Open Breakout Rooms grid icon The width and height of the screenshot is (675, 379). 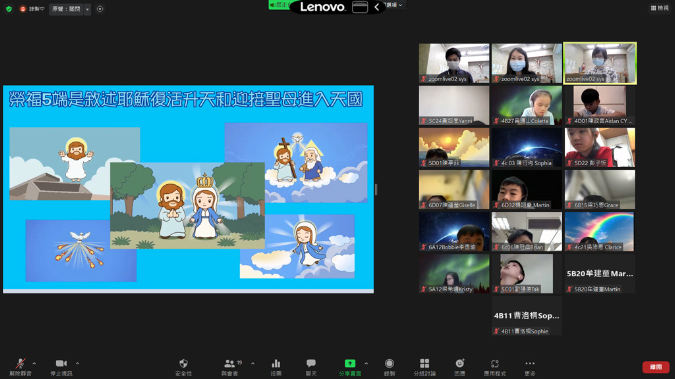click(x=424, y=363)
